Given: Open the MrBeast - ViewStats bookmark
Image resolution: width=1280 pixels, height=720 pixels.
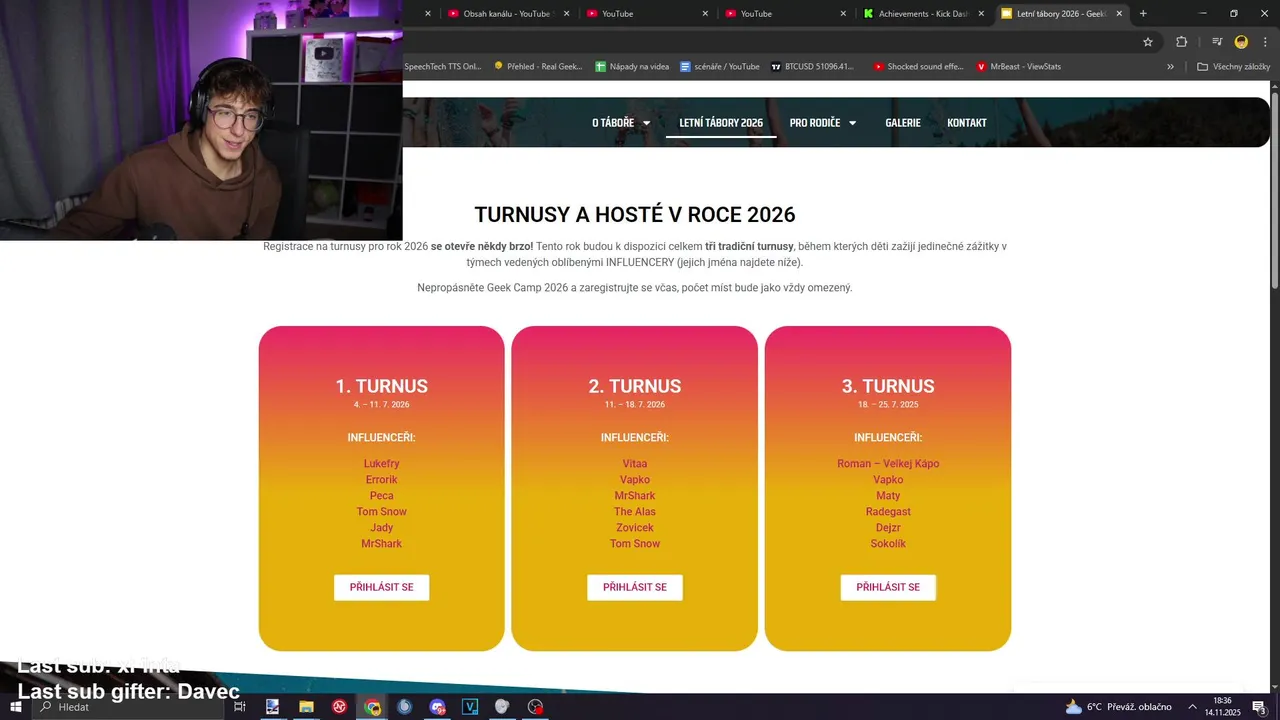Looking at the screenshot, I should click(x=1018, y=67).
